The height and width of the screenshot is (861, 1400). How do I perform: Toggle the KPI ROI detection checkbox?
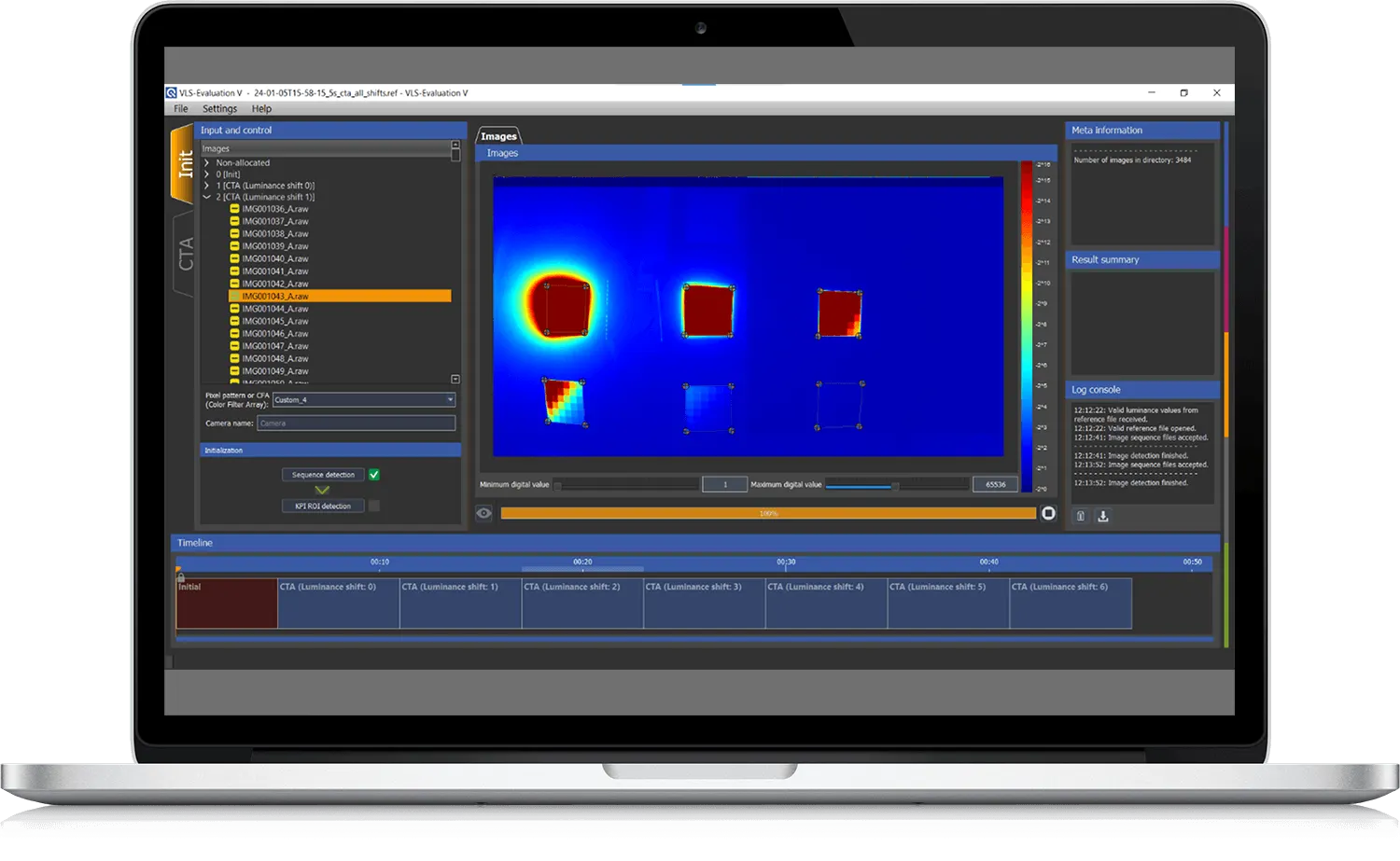click(374, 506)
